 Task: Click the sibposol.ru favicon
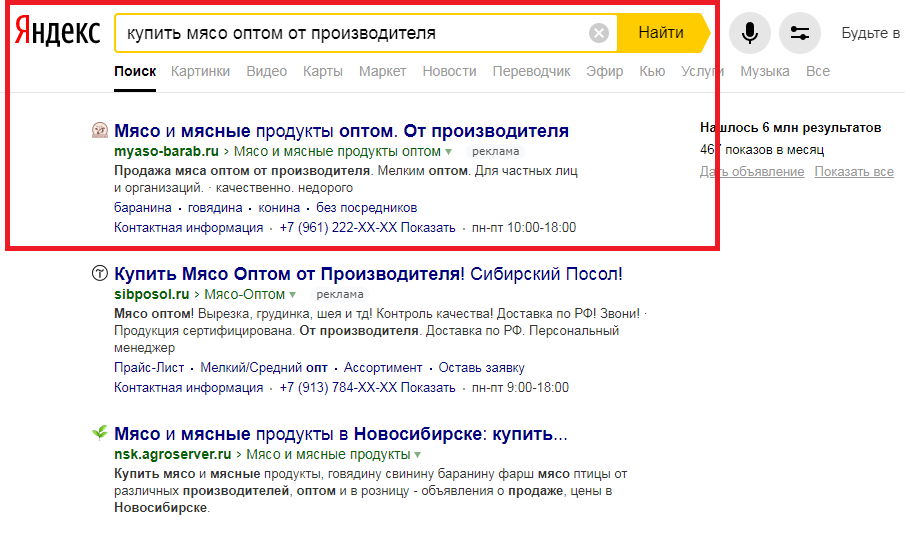100,273
